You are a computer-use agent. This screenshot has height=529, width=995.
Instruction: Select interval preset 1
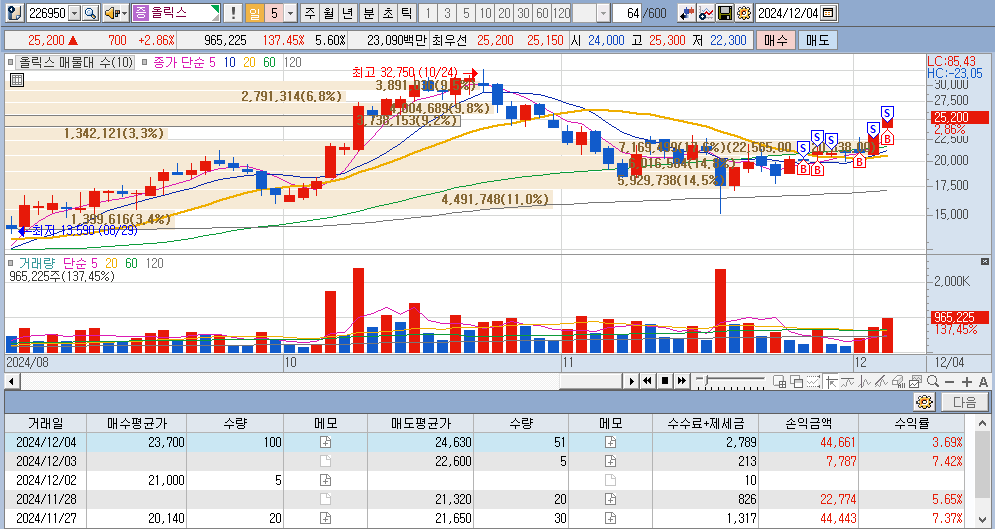coord(428,13)
